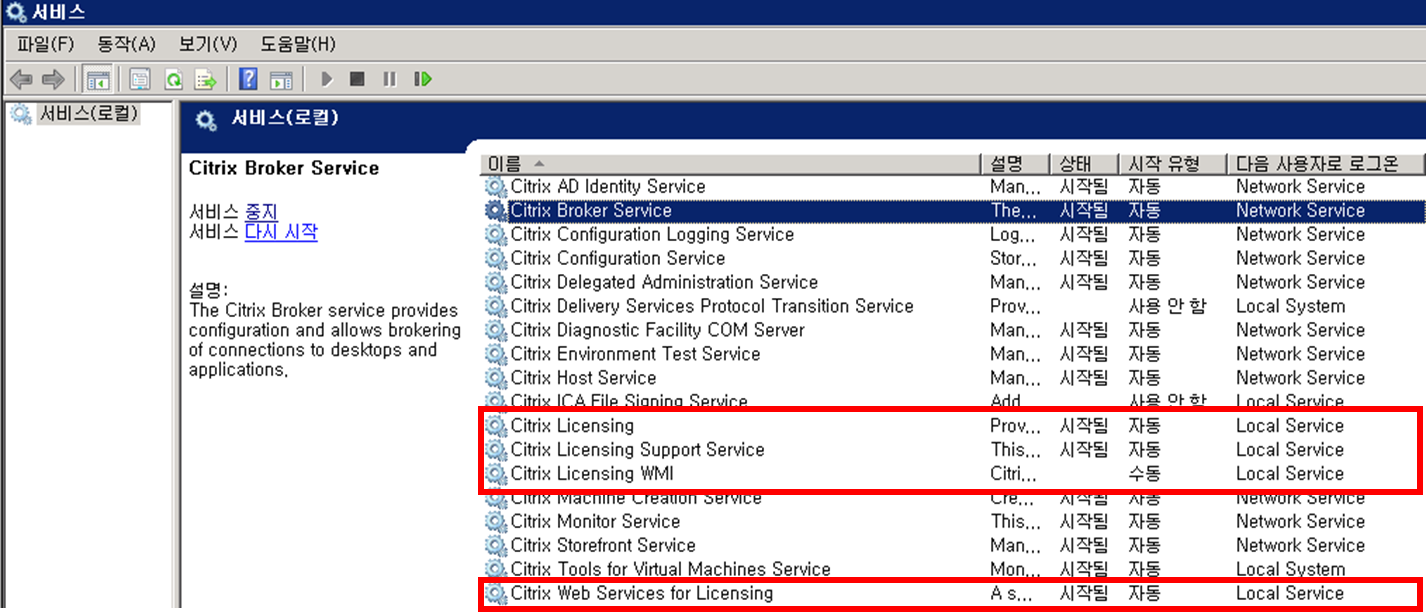Click gear icon of Citrix Broker Service
This screenshot has width=1426, height=612.
pos(495,210)
